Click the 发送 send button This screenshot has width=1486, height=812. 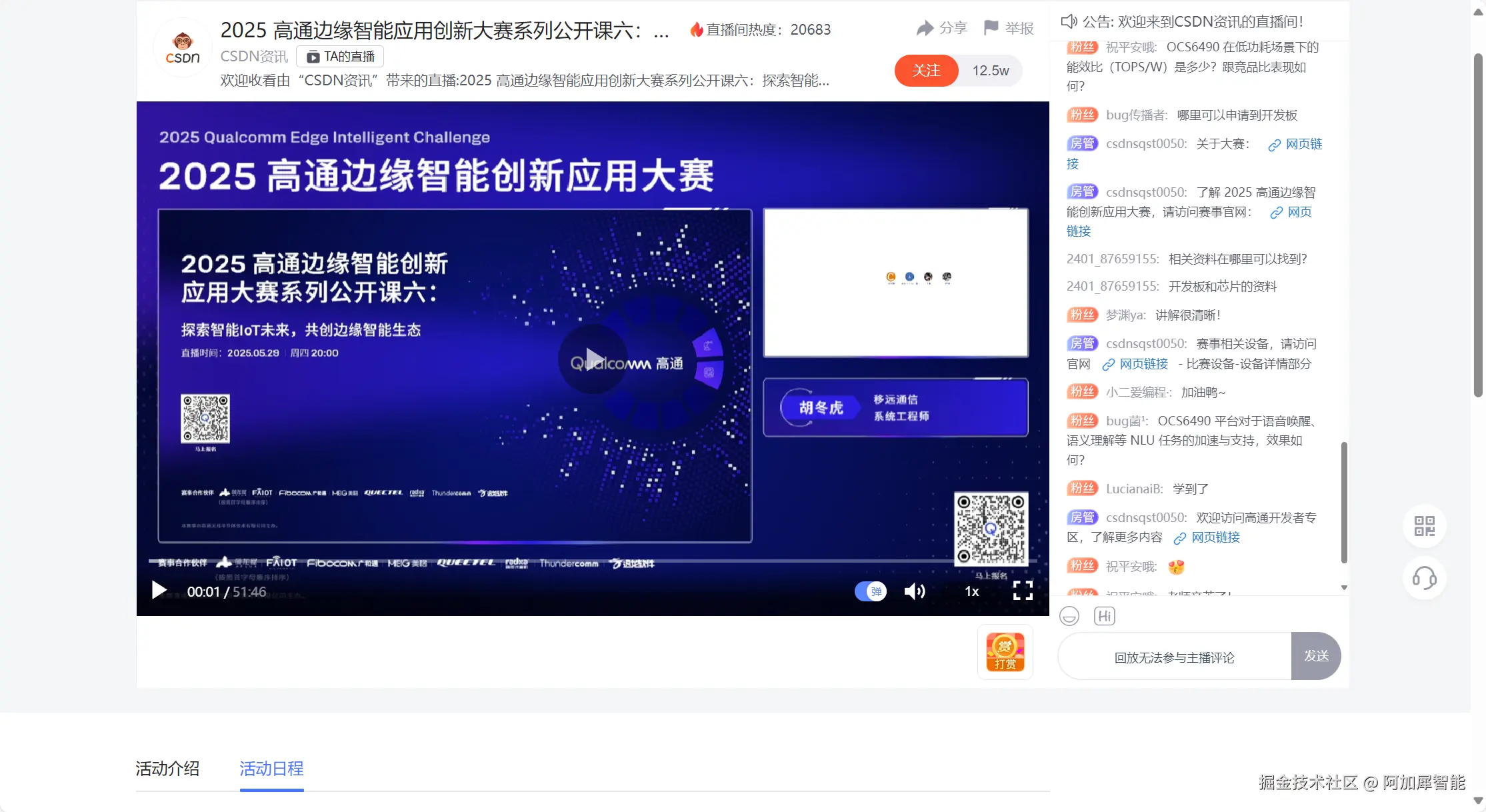point(1316,656)
